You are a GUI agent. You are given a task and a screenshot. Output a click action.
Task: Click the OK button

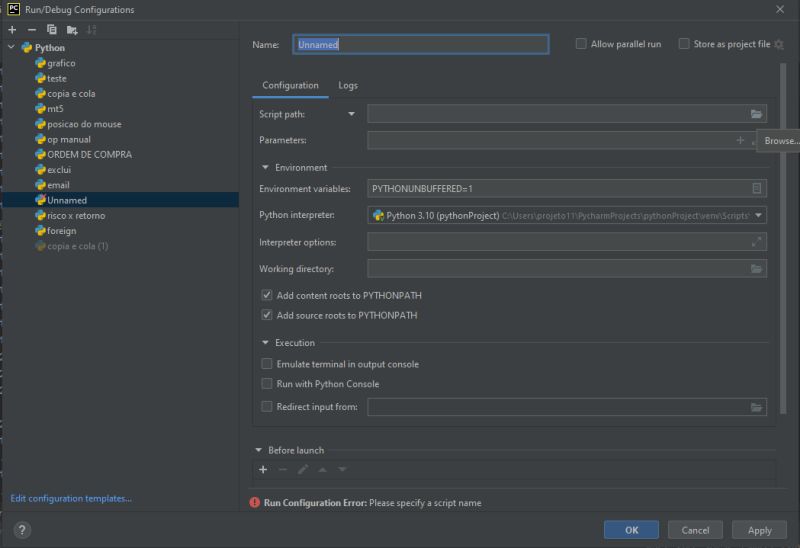[x=631, y=530]
